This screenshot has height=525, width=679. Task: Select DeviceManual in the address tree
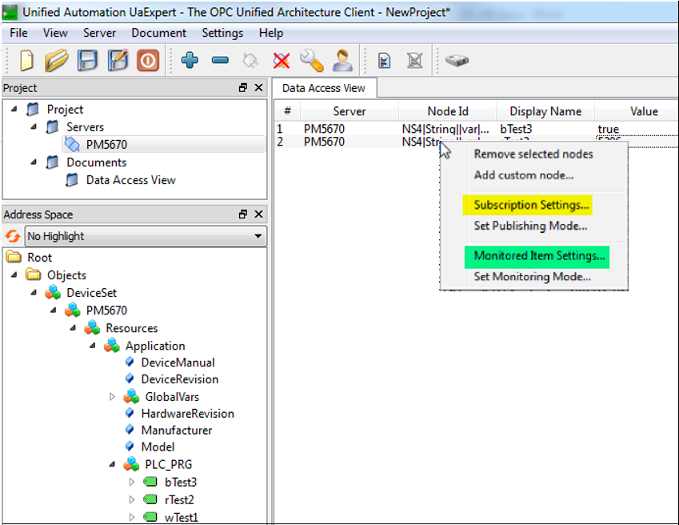tap(178, 363)
